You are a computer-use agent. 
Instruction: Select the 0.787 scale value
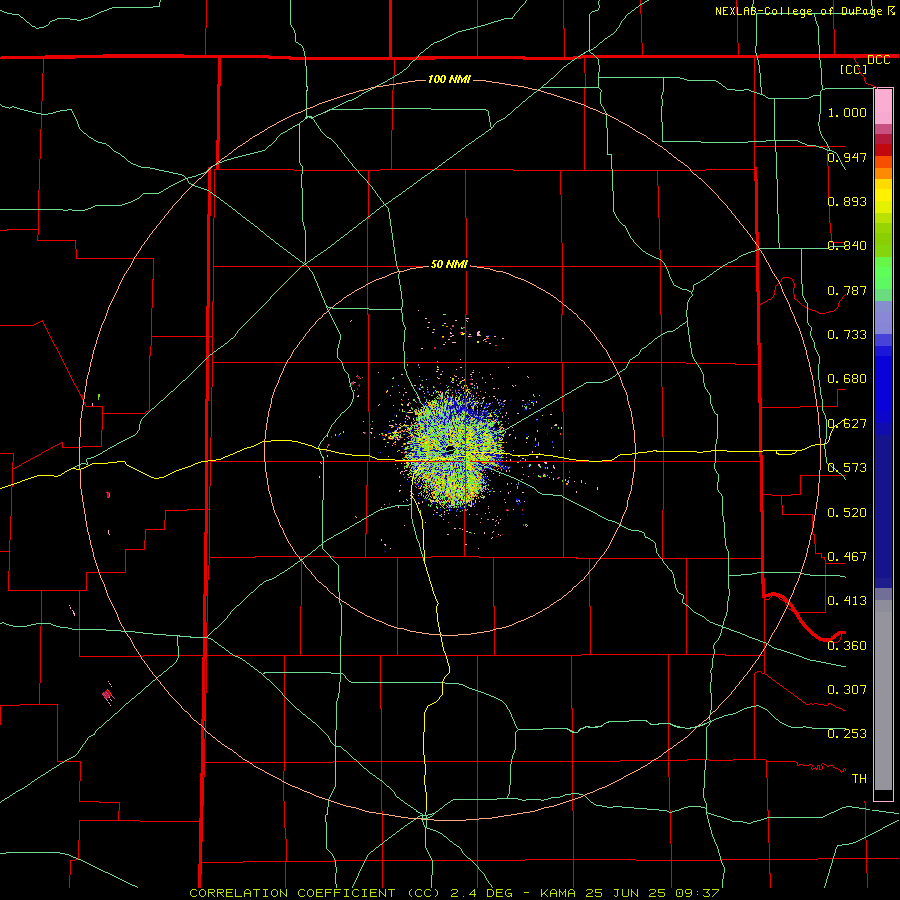(x=847, y=290)
